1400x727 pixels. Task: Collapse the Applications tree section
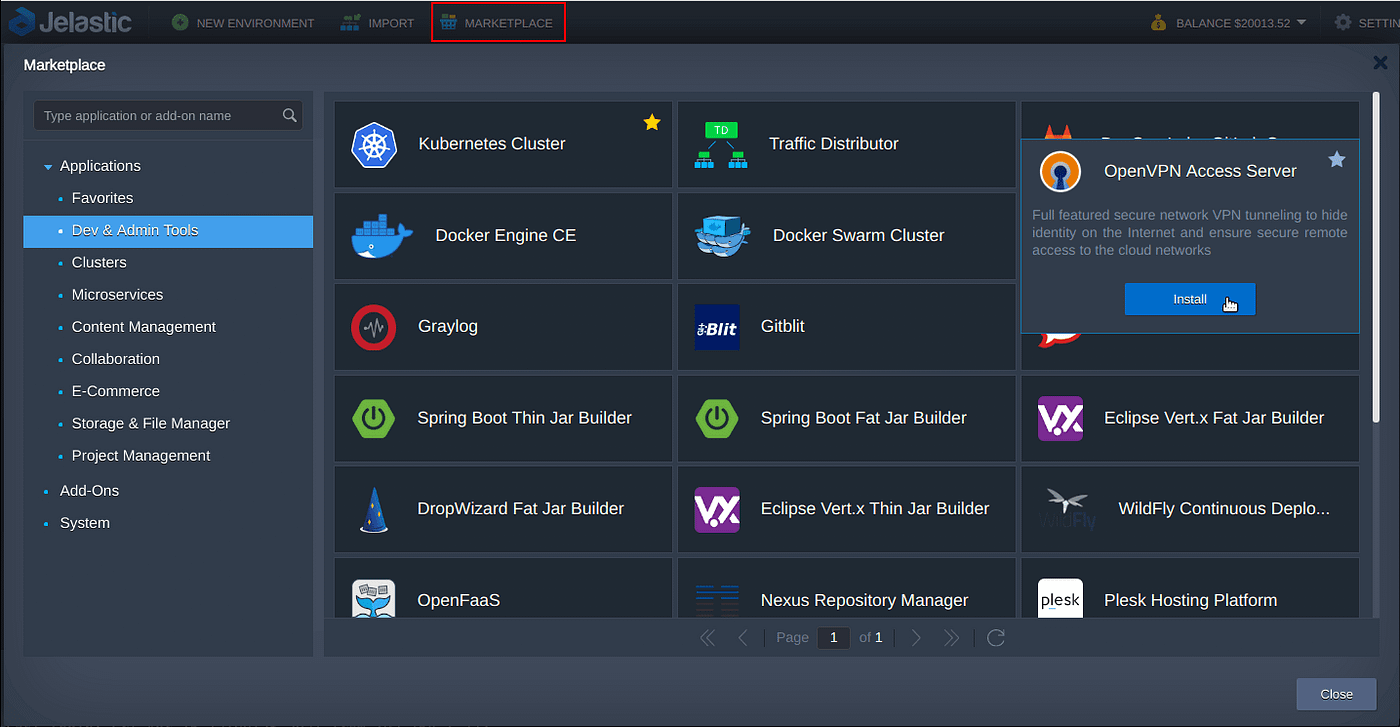(48, 167)
